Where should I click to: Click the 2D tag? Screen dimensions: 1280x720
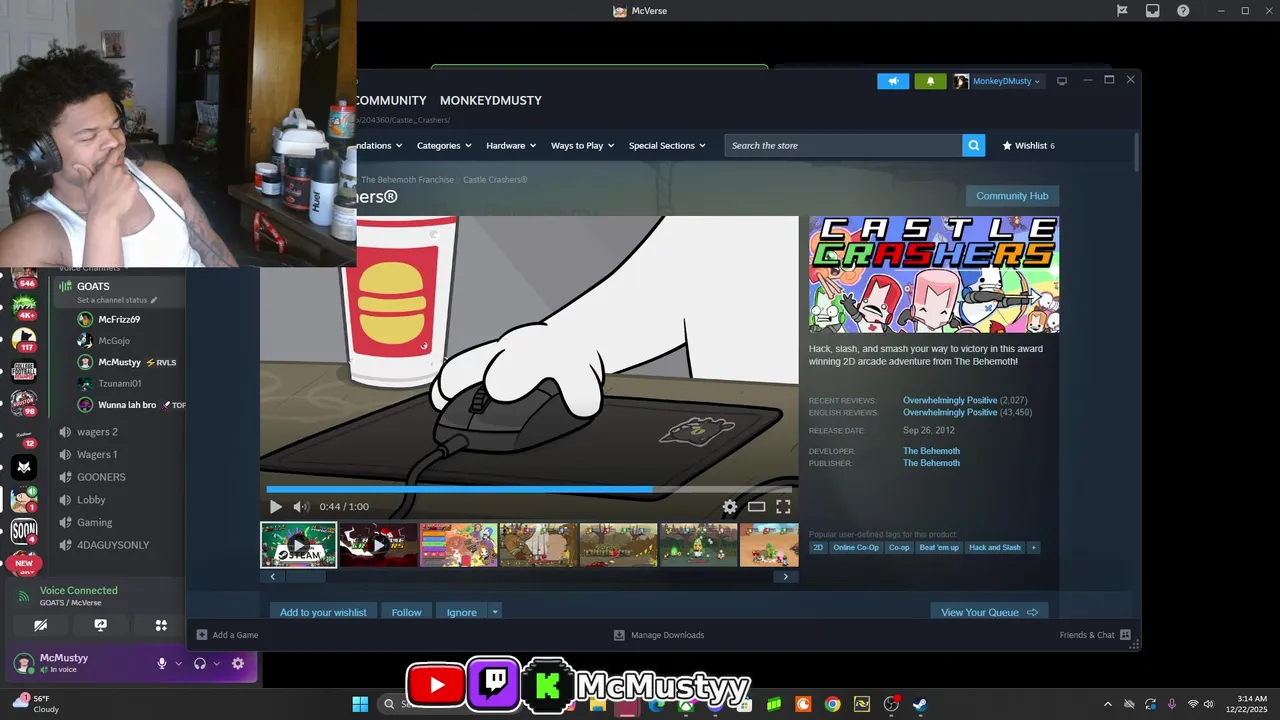(x=818, y=547)
